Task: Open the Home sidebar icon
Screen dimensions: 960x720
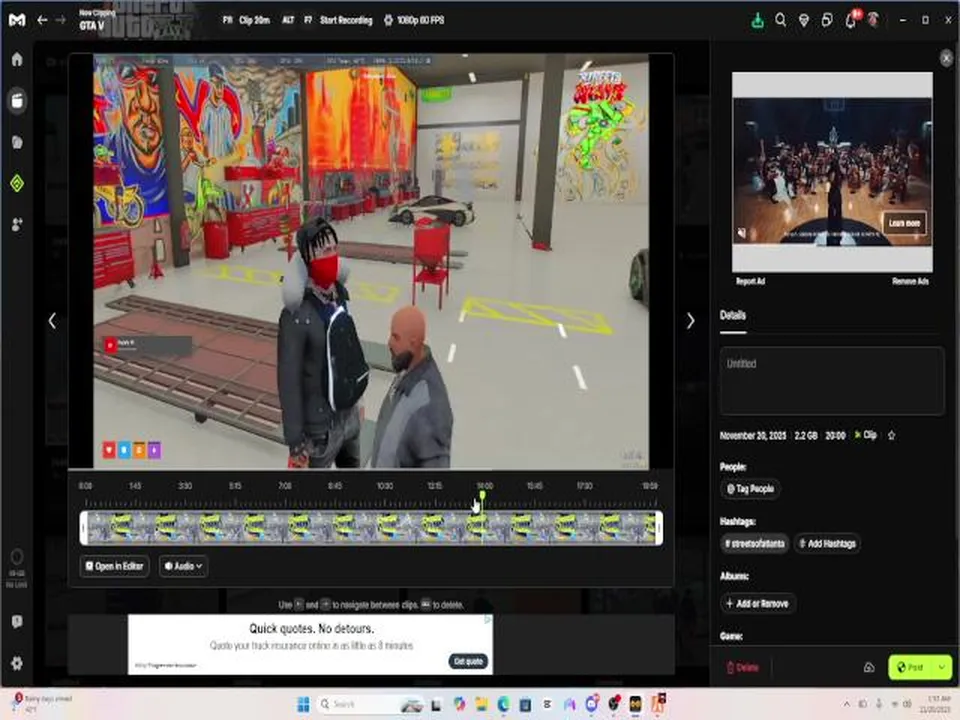Action: click(17, 59)
